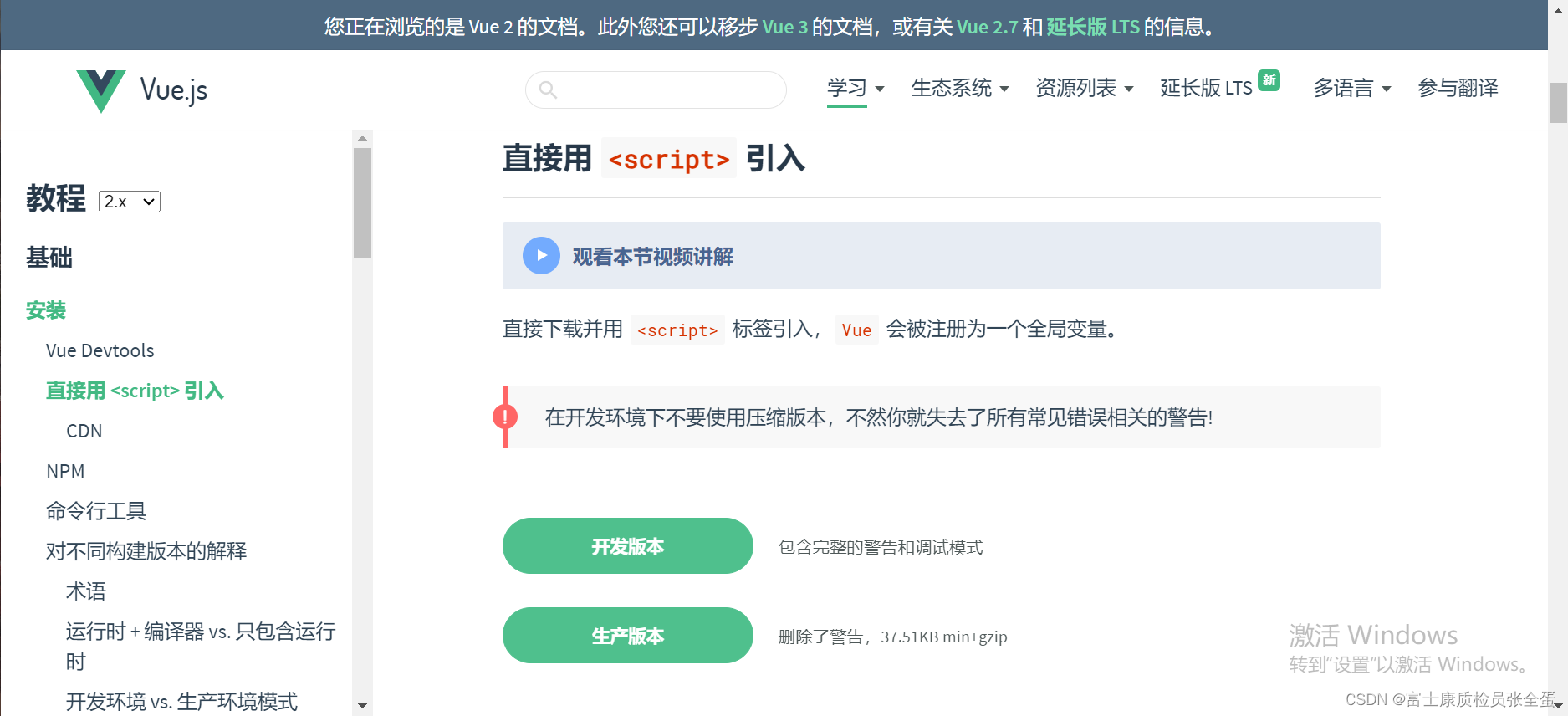The width and height of the screenshot is (1568, 716).
Task: Click the 教程 sidebar heading
Action: tap(56, 198)
